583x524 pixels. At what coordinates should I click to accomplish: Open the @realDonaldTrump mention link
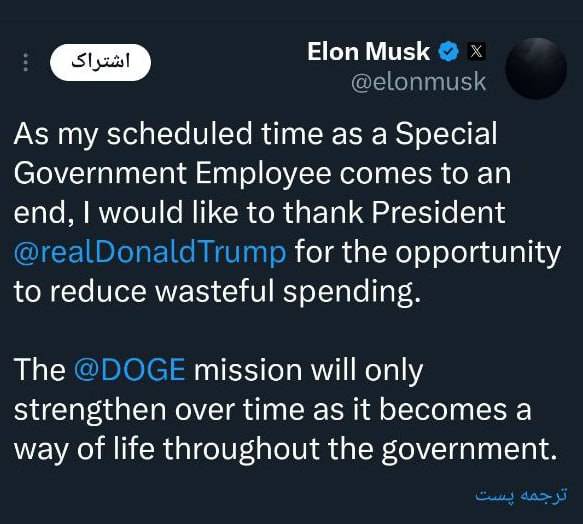pos(150,252)
